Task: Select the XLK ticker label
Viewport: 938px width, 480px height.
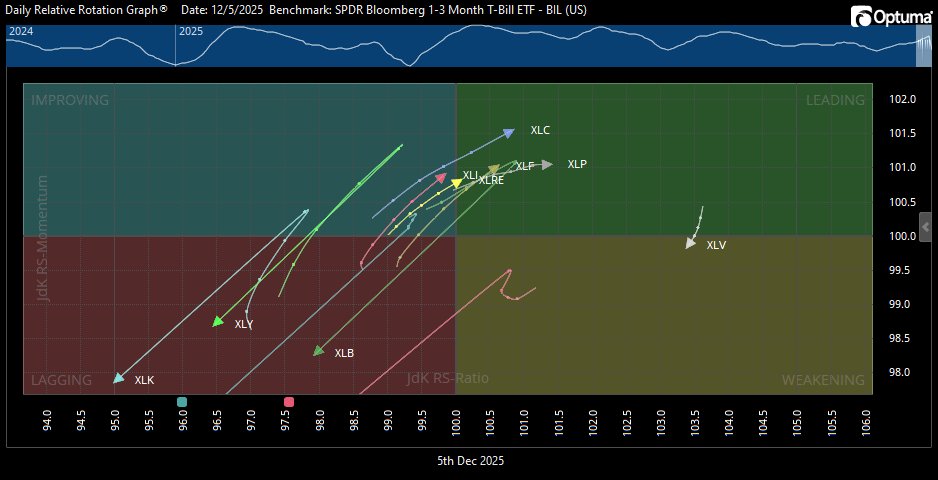Action: point(144,379)
